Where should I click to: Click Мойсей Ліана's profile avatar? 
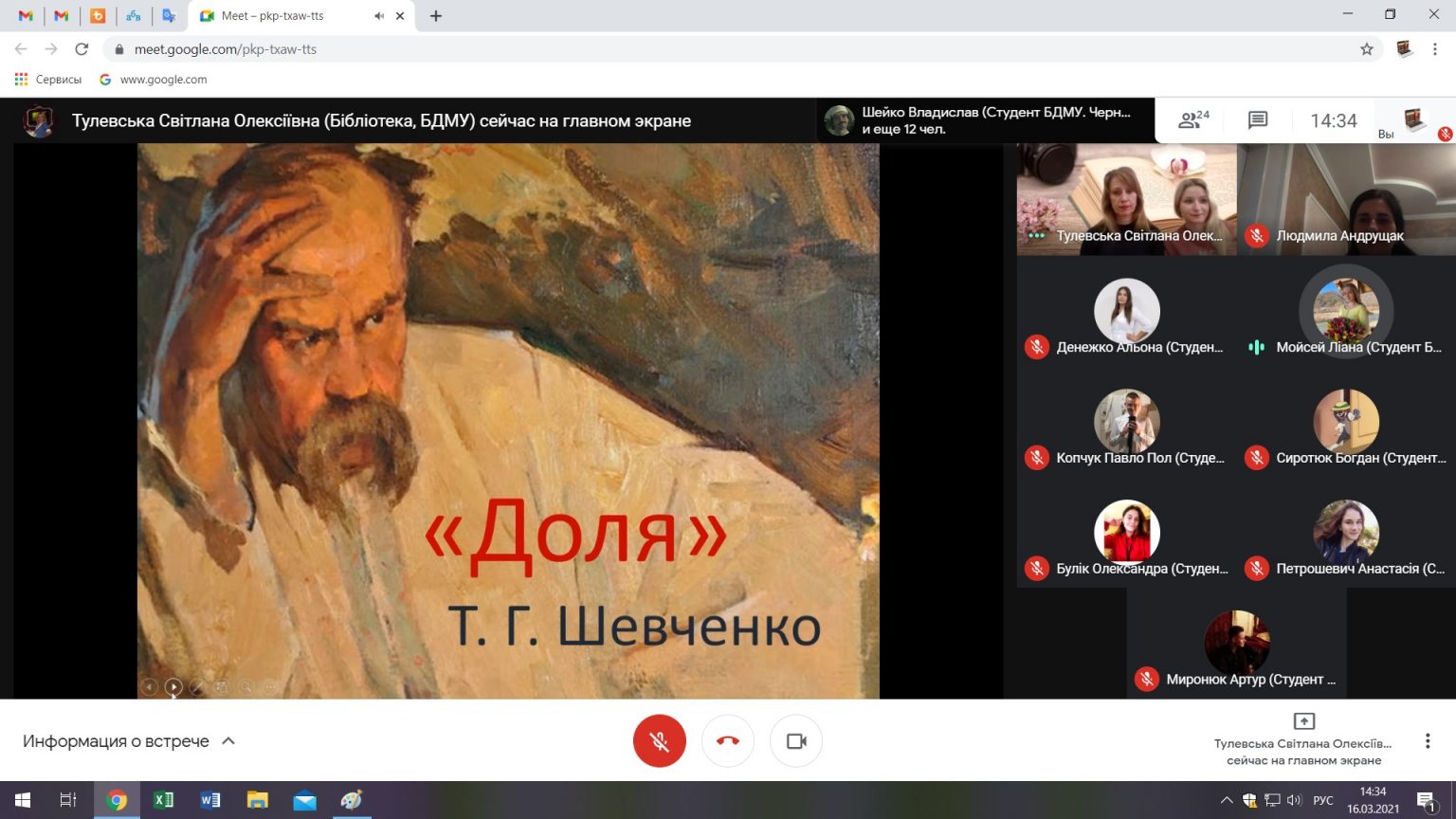(x=1346, y=311)
